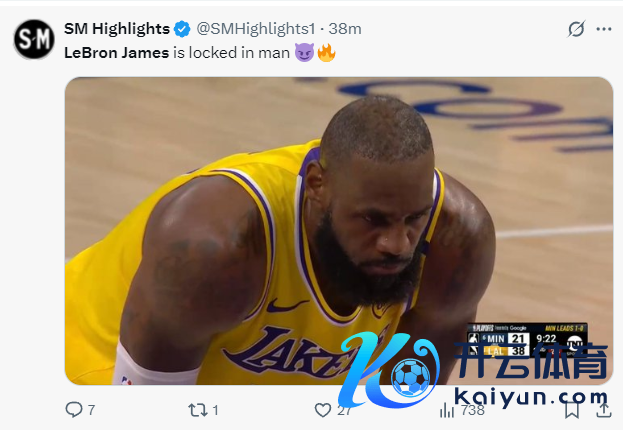Reply to the tweet via the comment icon
The width and height of the screenshot is (623, 430).
click(73, 409)
